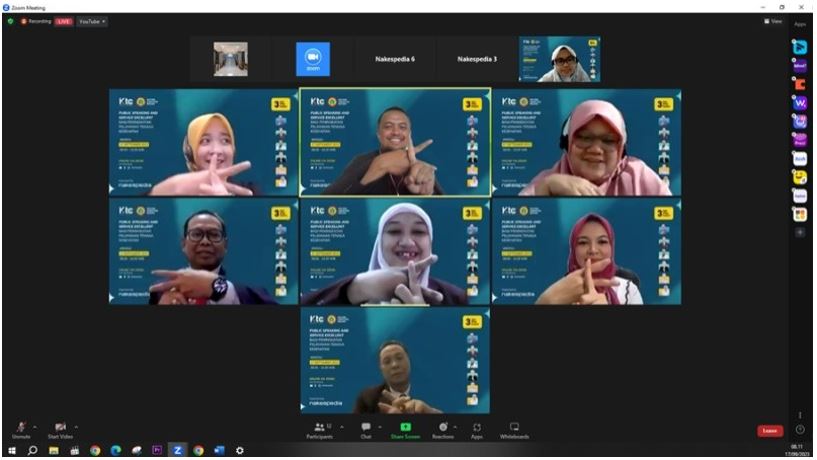Open the Apps button in toolbar
The height and width of the screenshot is (460, 817).
(477, 430)
